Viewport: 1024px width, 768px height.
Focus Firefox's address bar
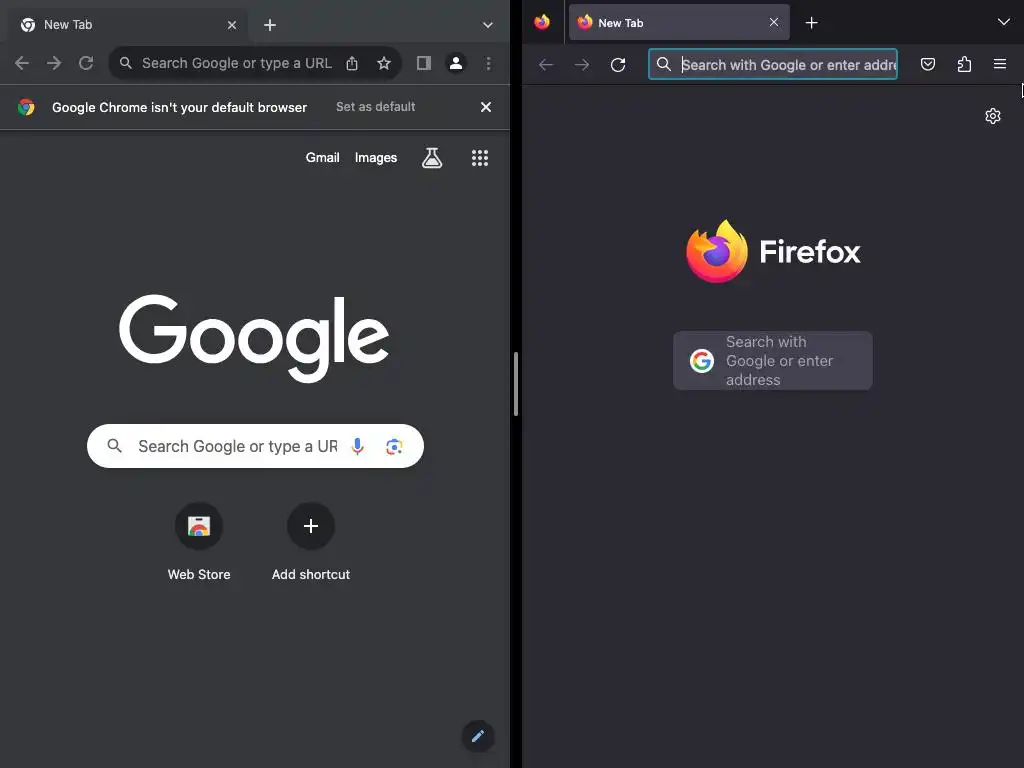click(773, 64)
